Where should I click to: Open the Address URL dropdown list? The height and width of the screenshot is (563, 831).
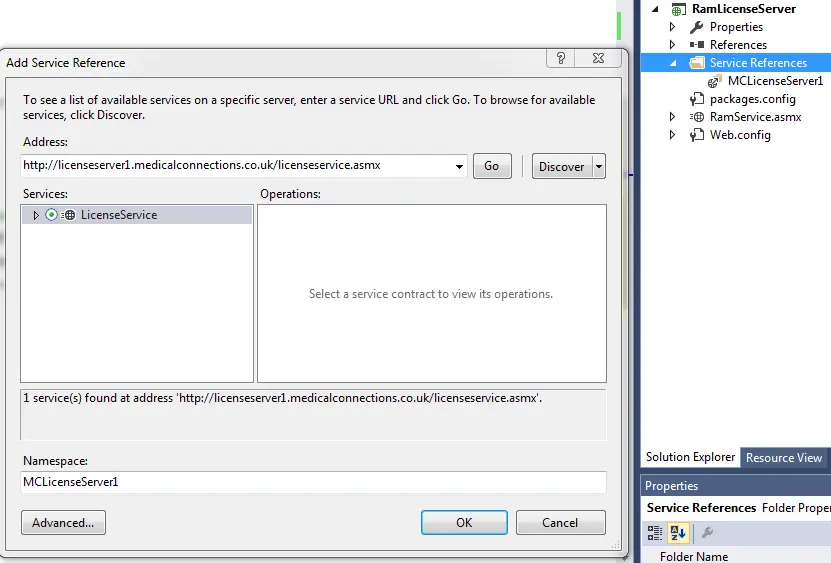pyautogui.click(x=459, y=166)
